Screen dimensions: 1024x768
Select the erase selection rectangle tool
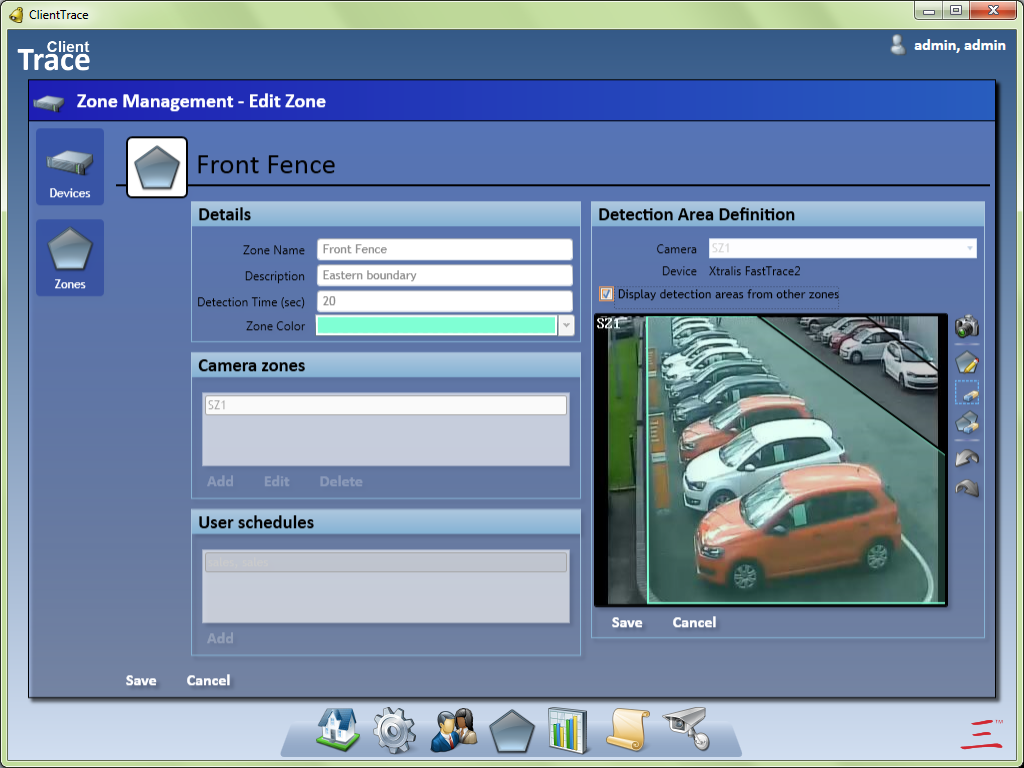tap(966, 393)
